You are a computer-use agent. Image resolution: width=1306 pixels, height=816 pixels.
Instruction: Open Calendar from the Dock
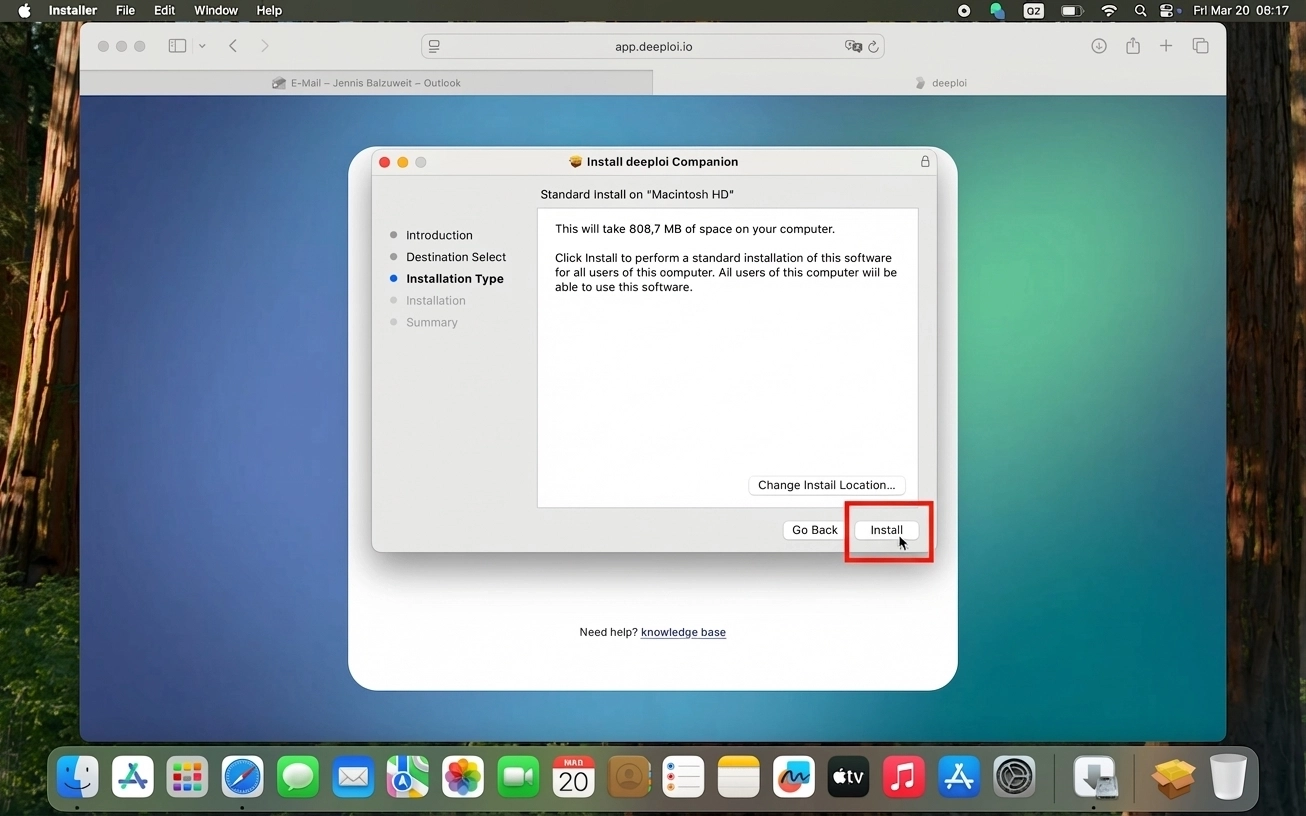pyautogui.click(x=573, y=777)
